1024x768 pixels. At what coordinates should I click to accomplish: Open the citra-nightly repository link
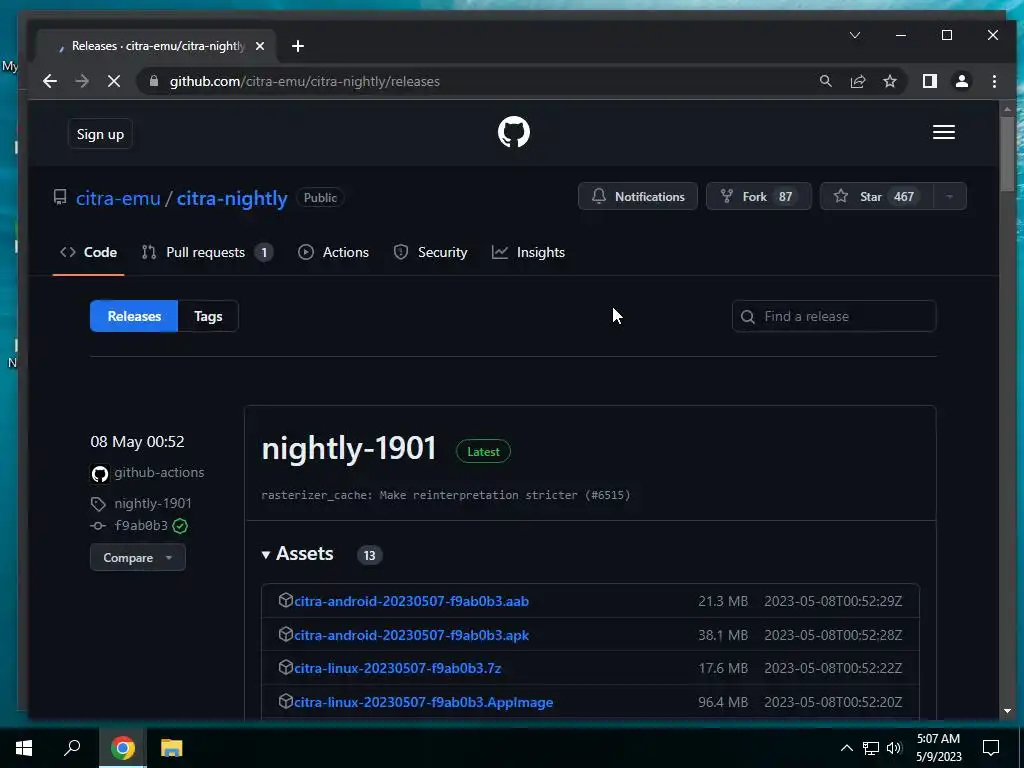(232, 198)
